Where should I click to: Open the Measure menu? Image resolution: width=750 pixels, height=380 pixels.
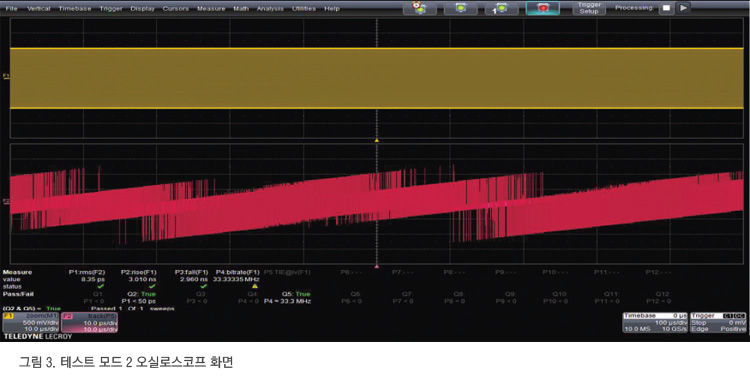pyautogui.click(x=211, y=9)
